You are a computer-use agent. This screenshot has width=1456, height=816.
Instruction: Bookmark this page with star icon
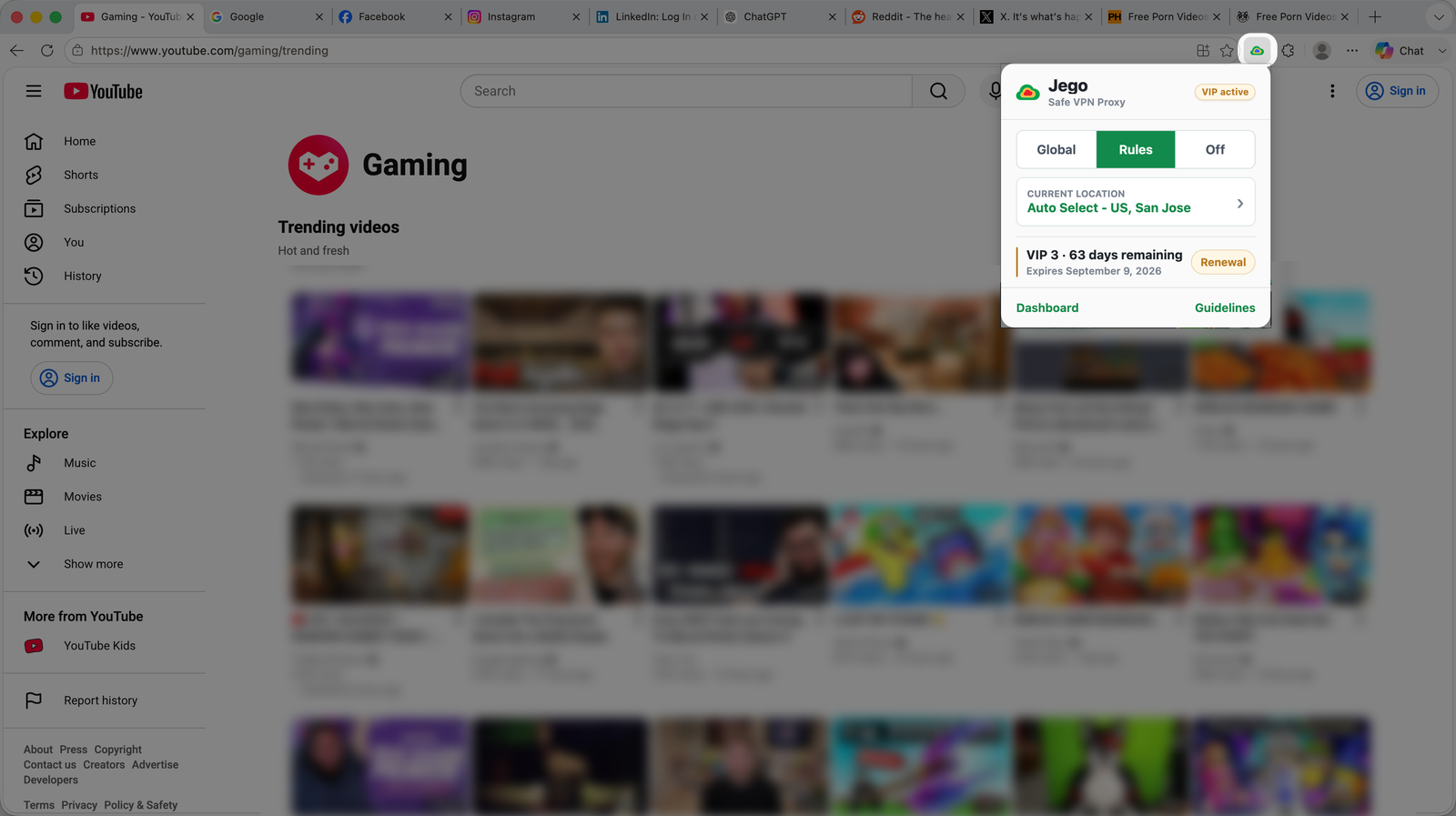(1227, 51)
